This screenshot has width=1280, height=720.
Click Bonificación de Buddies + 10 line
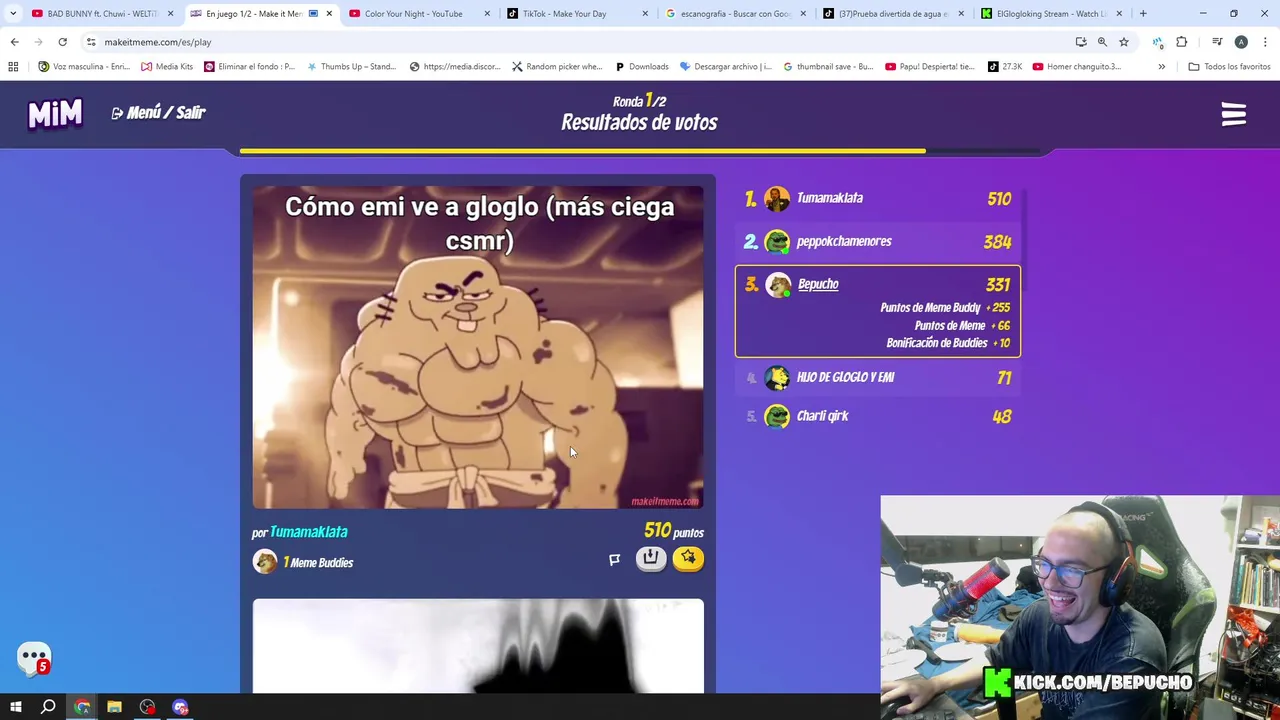(x=948, y=343)
